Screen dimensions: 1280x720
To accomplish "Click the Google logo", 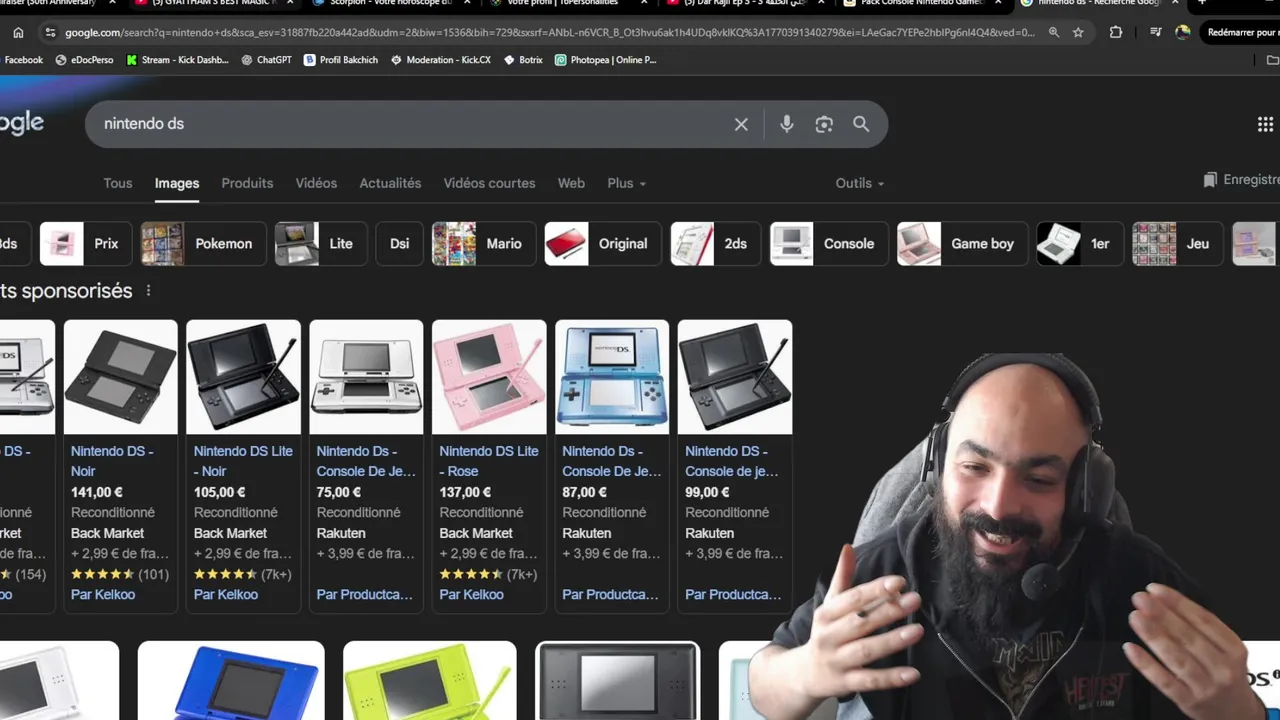I will 20,123.
